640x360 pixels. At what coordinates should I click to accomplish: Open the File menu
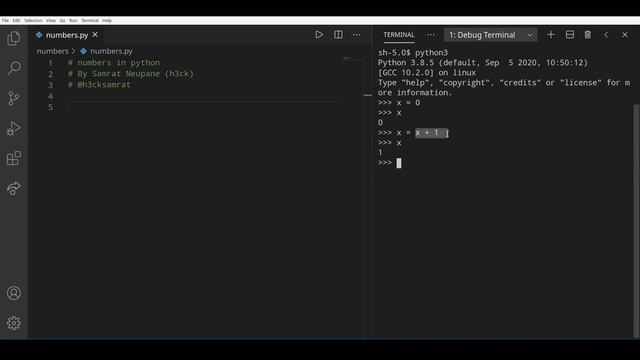(5, 20)
